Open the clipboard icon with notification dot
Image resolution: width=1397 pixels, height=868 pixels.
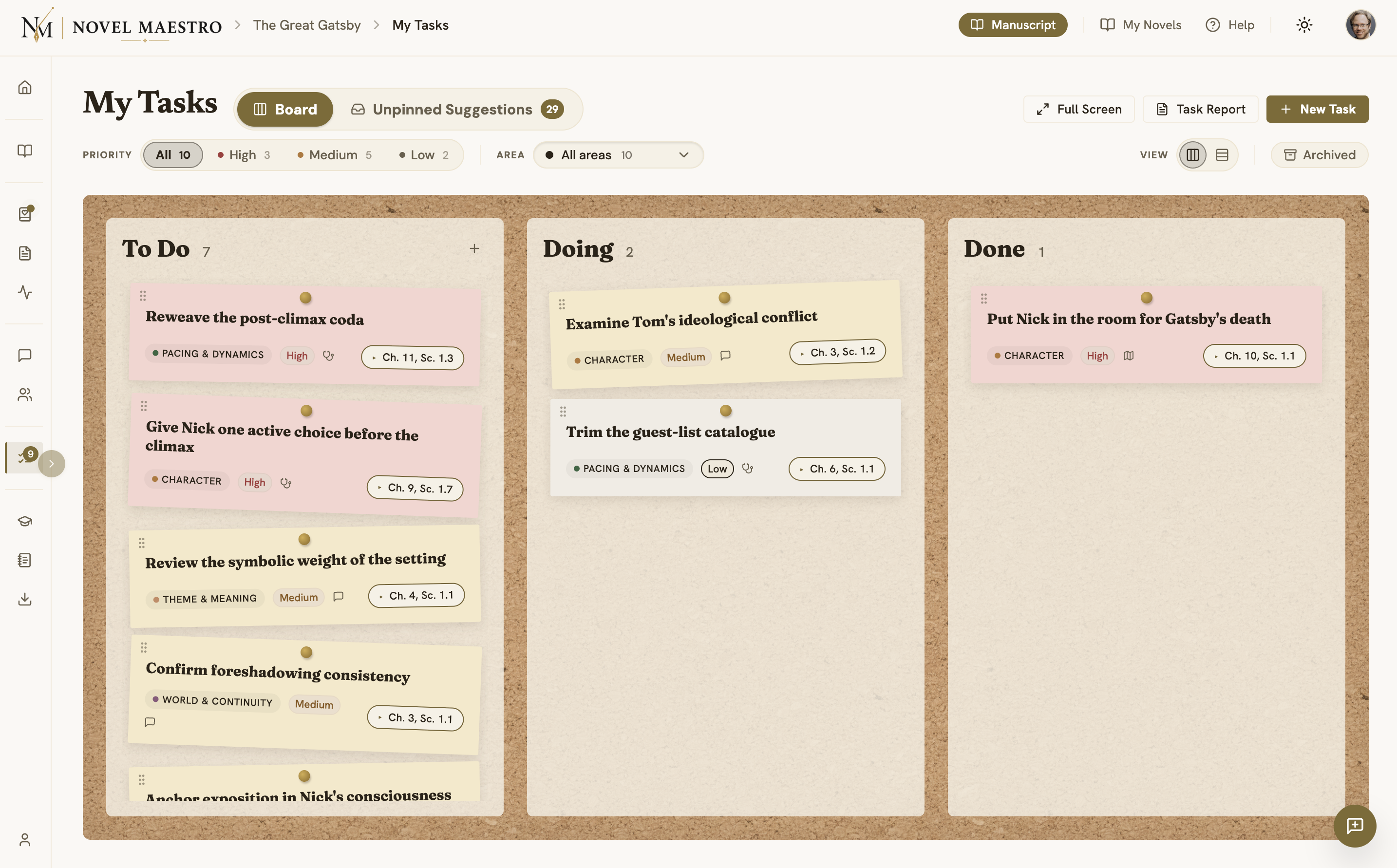pos(25,213)
